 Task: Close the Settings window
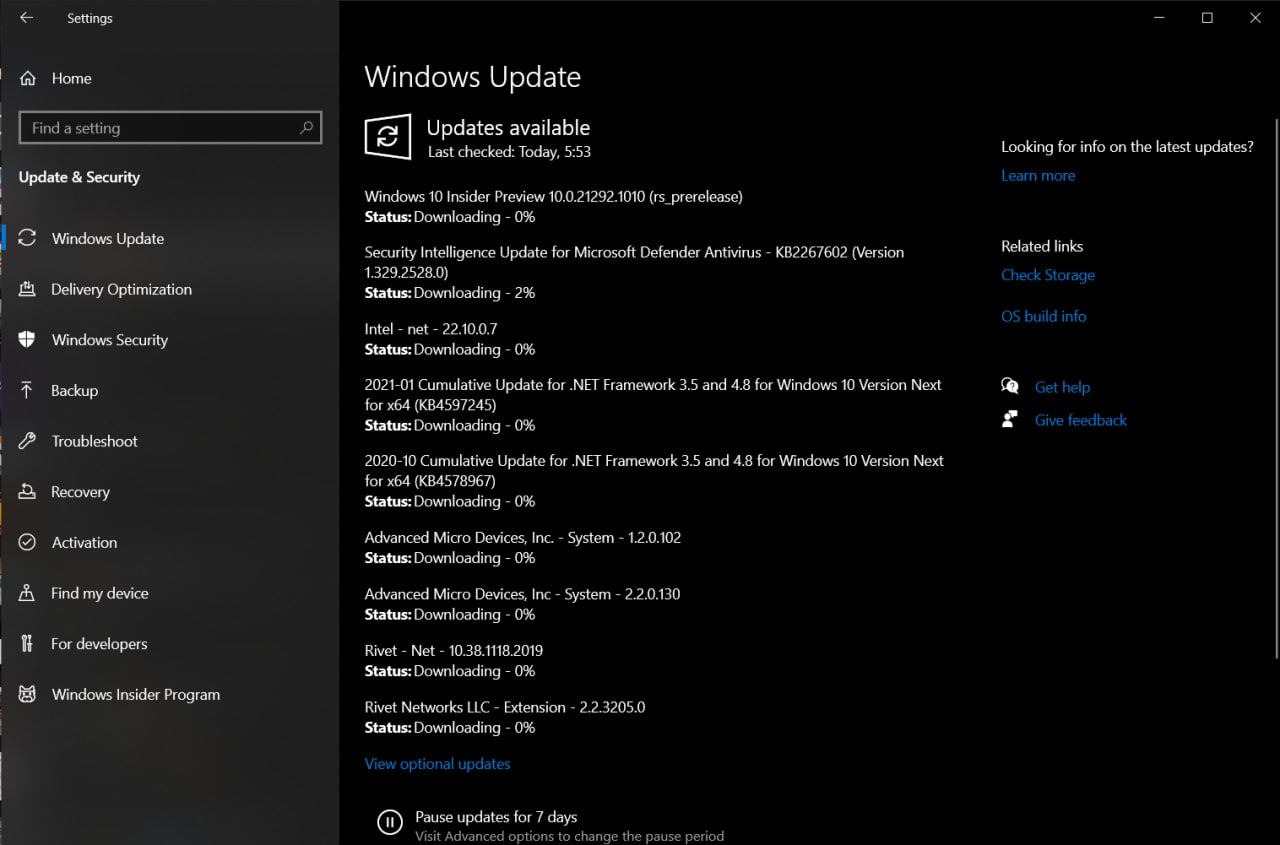[1255, 18]
